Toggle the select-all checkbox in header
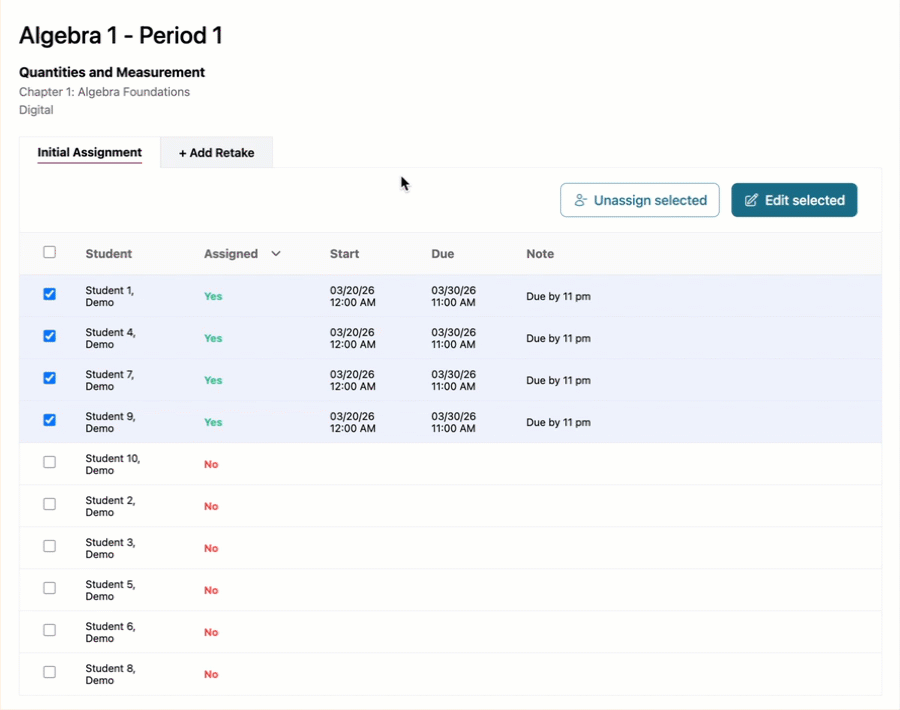The image size is (900, 710). point(50,253)
